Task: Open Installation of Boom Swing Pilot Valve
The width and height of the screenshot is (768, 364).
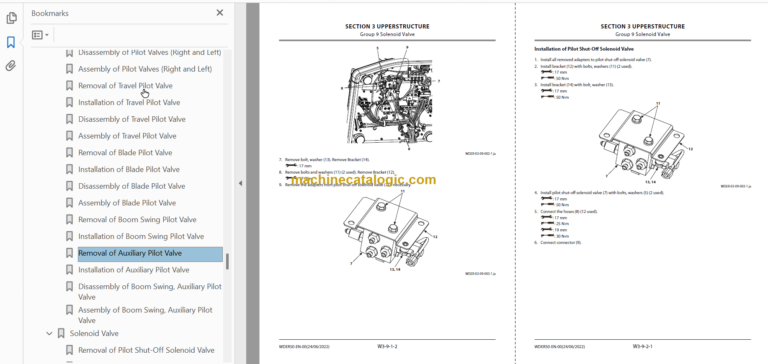Action: [x=141, y=236]
